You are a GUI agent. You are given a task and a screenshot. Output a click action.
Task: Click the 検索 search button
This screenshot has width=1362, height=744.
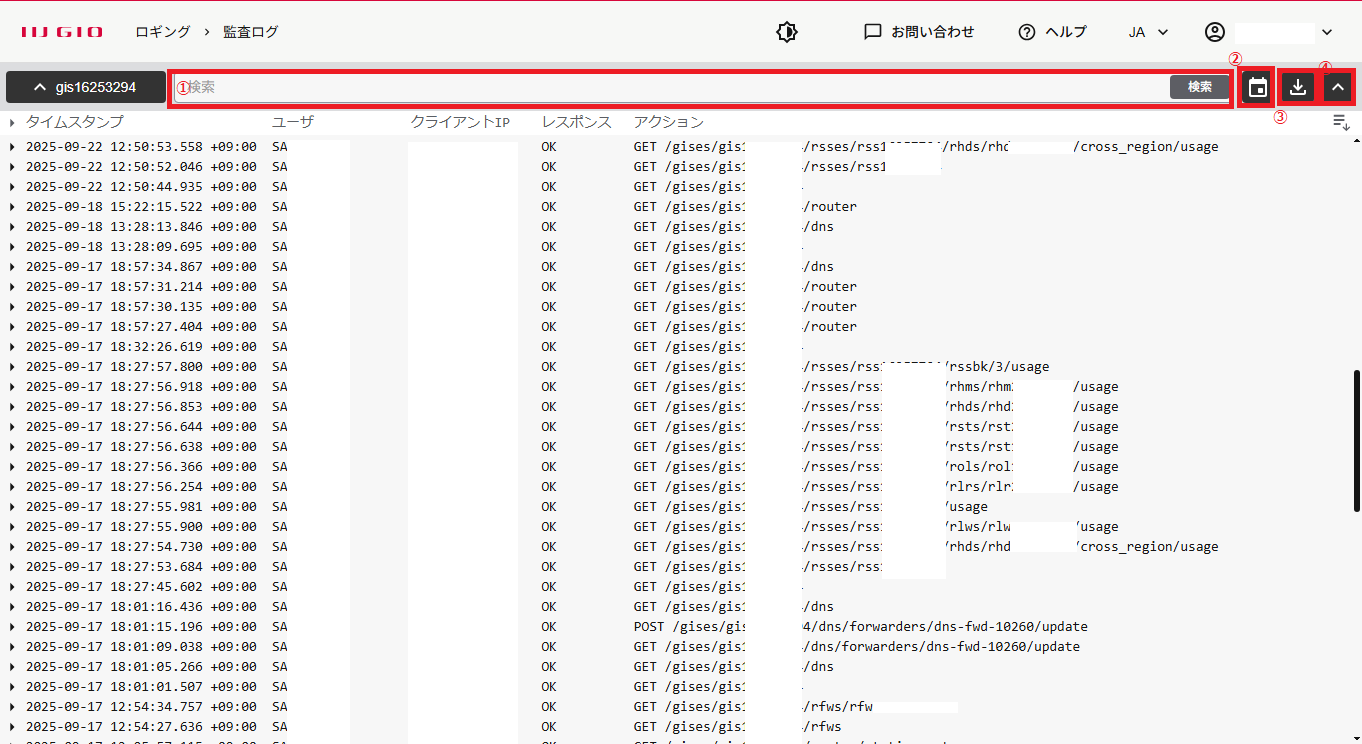pos(1199,87)
